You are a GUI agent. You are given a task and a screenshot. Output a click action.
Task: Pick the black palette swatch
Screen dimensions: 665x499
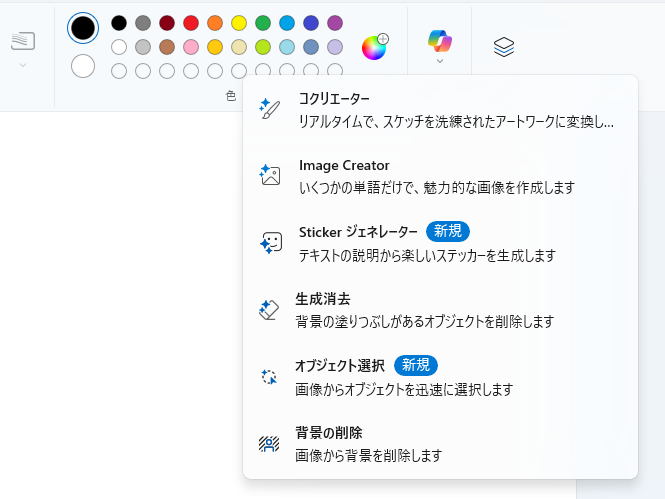(119, 23)
